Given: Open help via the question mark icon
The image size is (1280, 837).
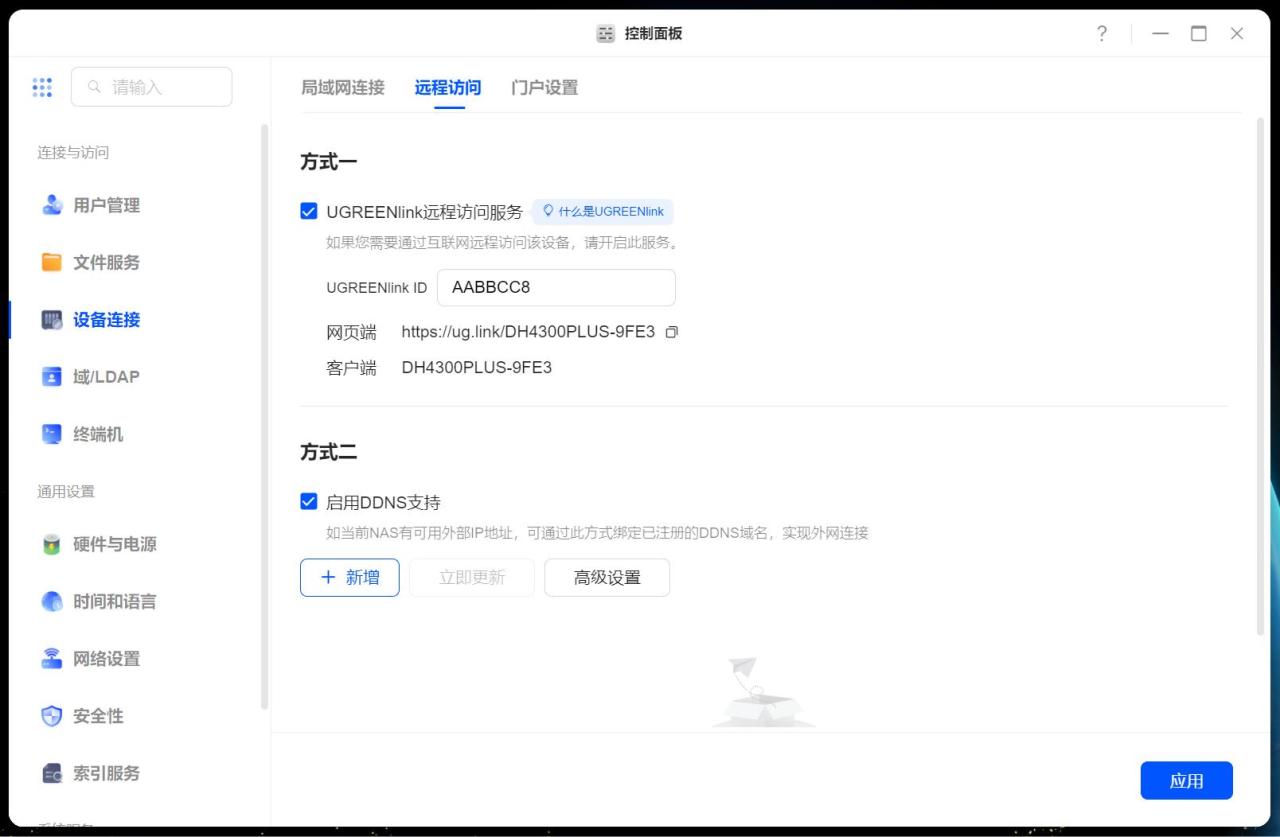Looking at the screenshot, I should (1102, 33).
